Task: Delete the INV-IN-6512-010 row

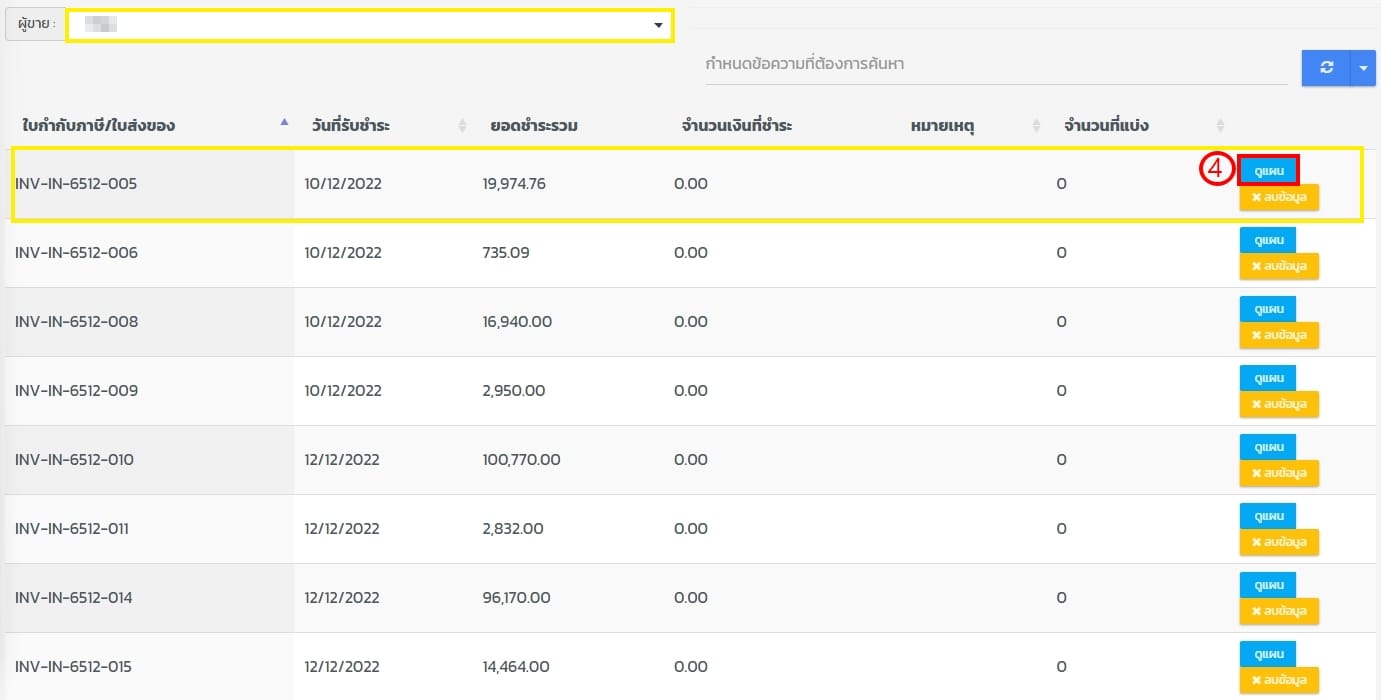Action: [1279, 473]
